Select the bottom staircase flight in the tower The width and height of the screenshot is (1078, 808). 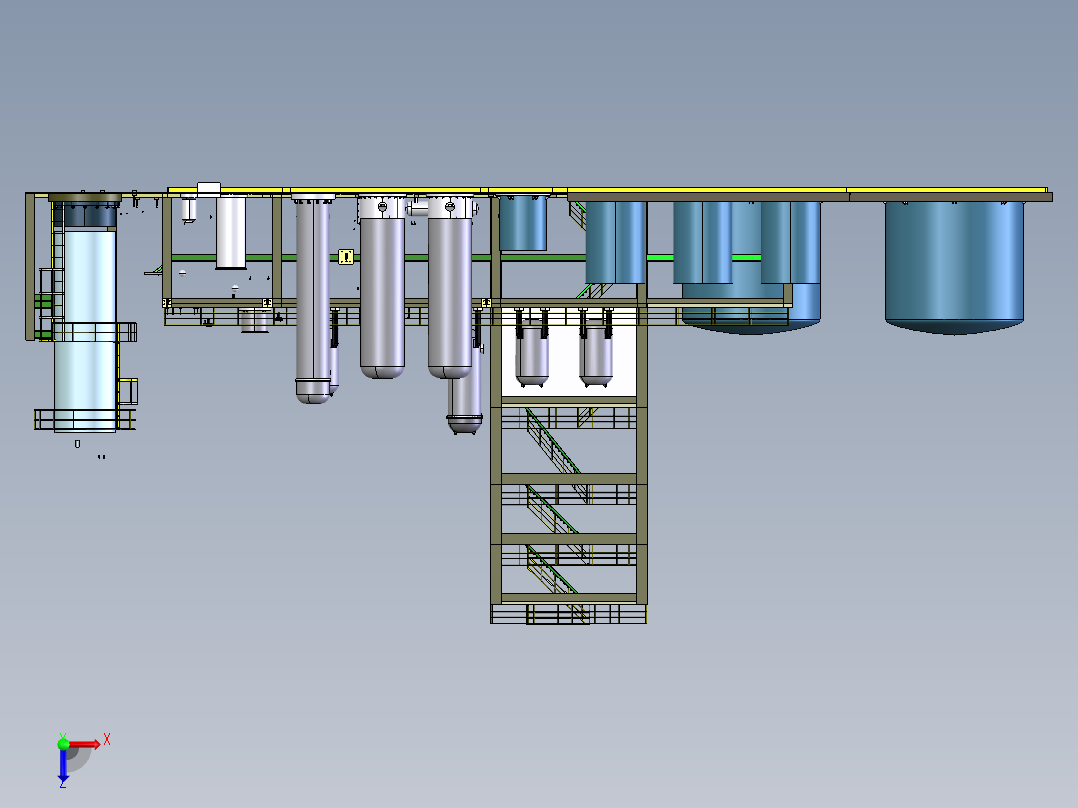(x=552, y=569)
